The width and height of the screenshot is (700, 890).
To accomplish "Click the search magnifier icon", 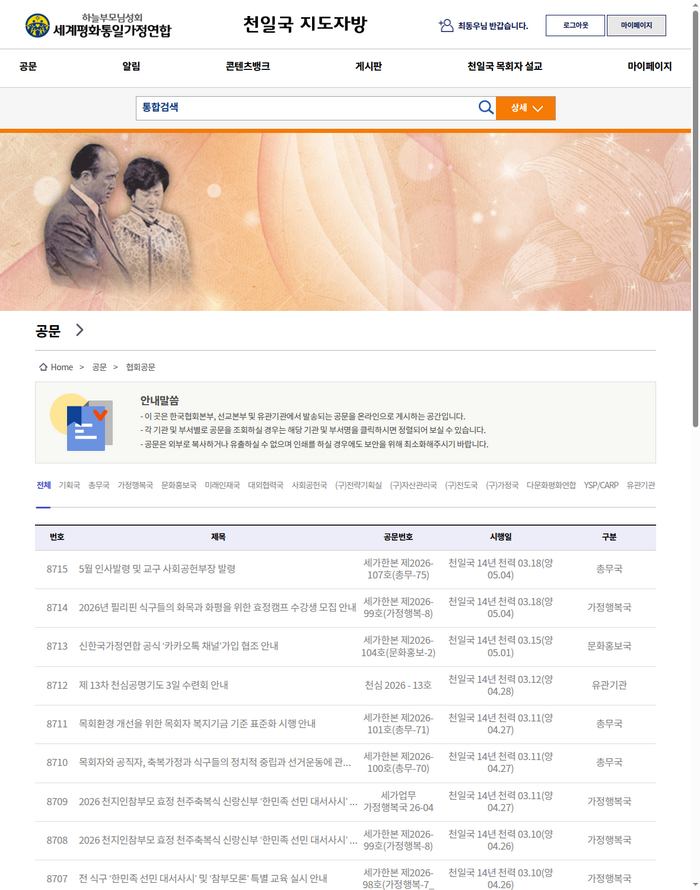I will [x=485, y=107].
